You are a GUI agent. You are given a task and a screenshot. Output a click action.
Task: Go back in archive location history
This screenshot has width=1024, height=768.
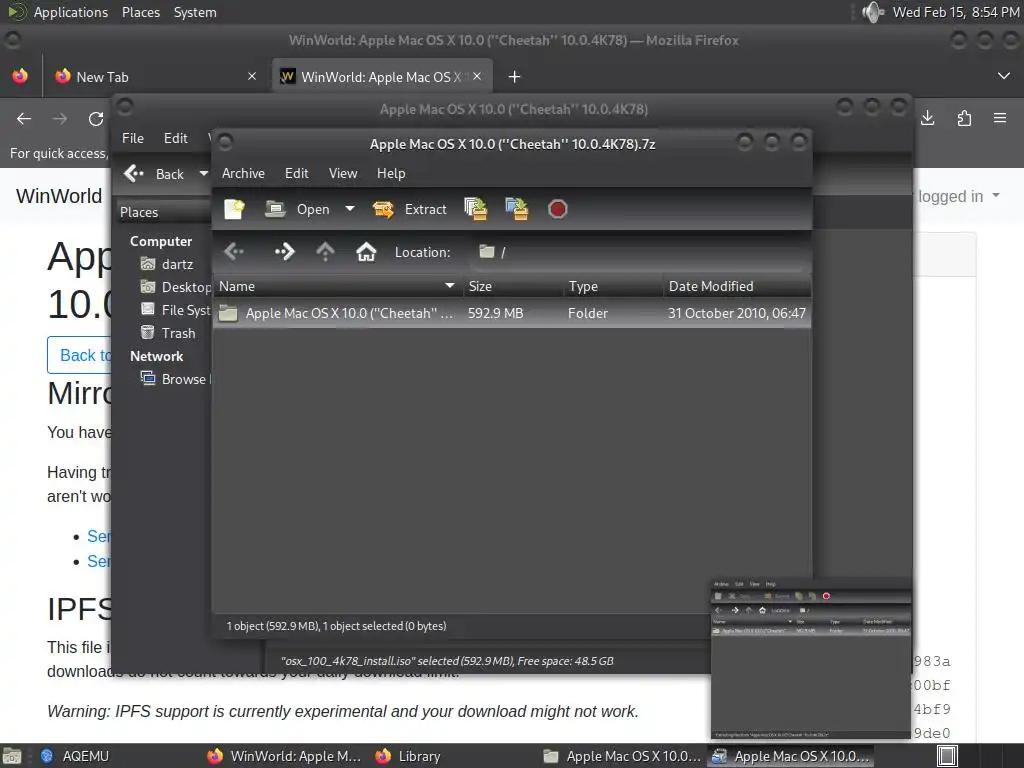coord(234,252)
